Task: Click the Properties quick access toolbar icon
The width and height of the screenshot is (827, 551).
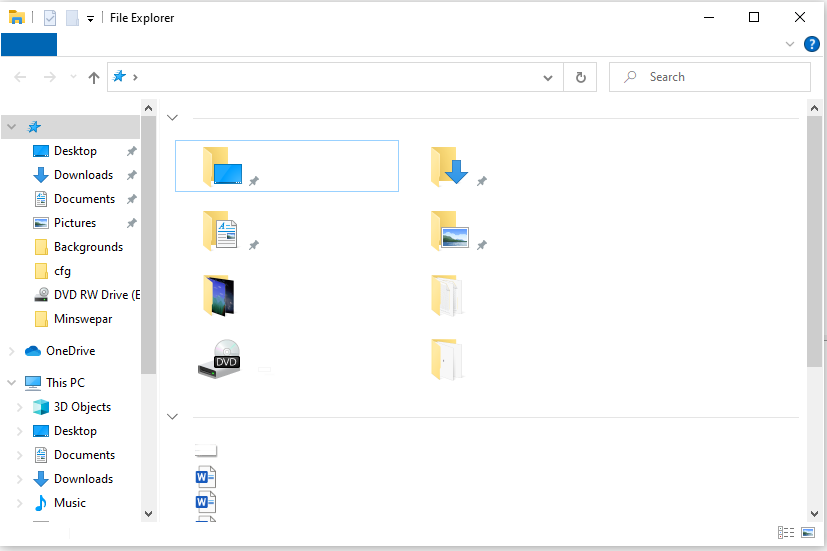Action: [50, 18]
